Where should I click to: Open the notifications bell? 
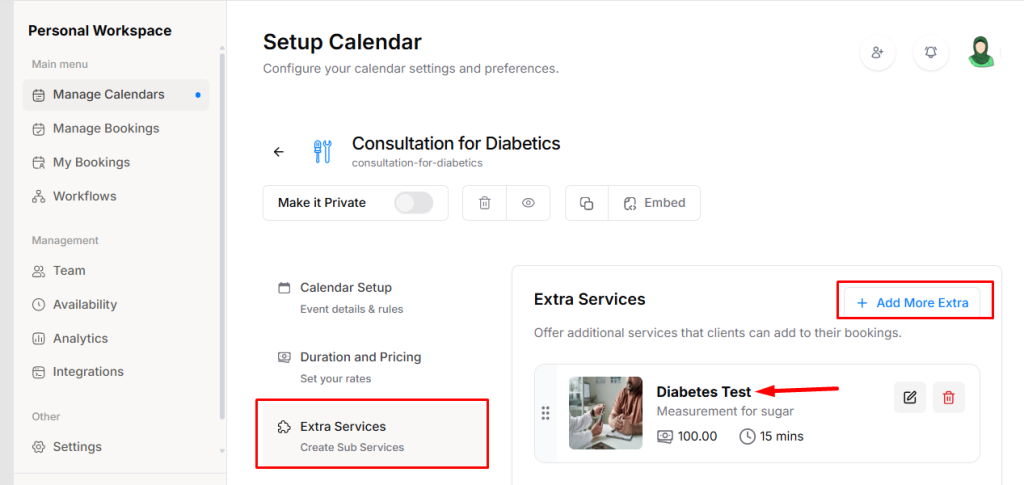click(x=931, y=52)
